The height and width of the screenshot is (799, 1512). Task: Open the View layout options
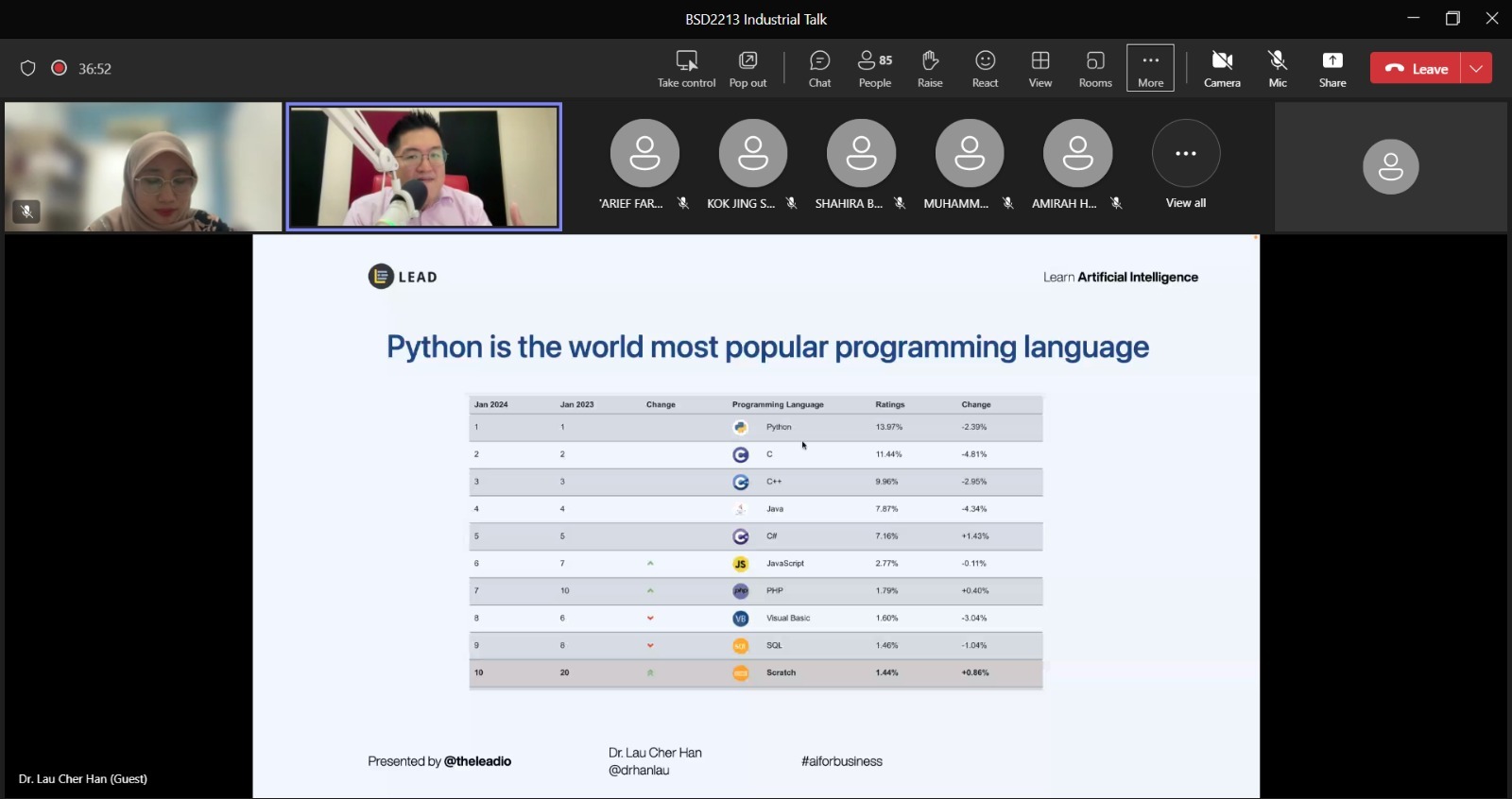[1040, 69]
